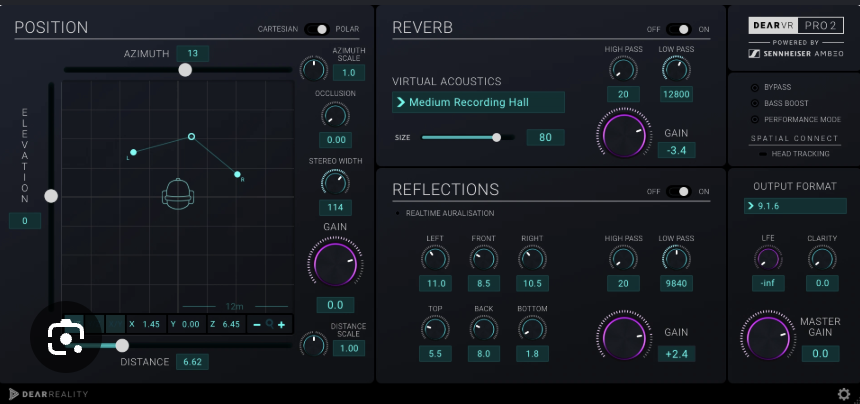Viewport: 860px width, 404px height.
Task: Click the Reverb Low Pass value 12800
Action: (676, 94)
